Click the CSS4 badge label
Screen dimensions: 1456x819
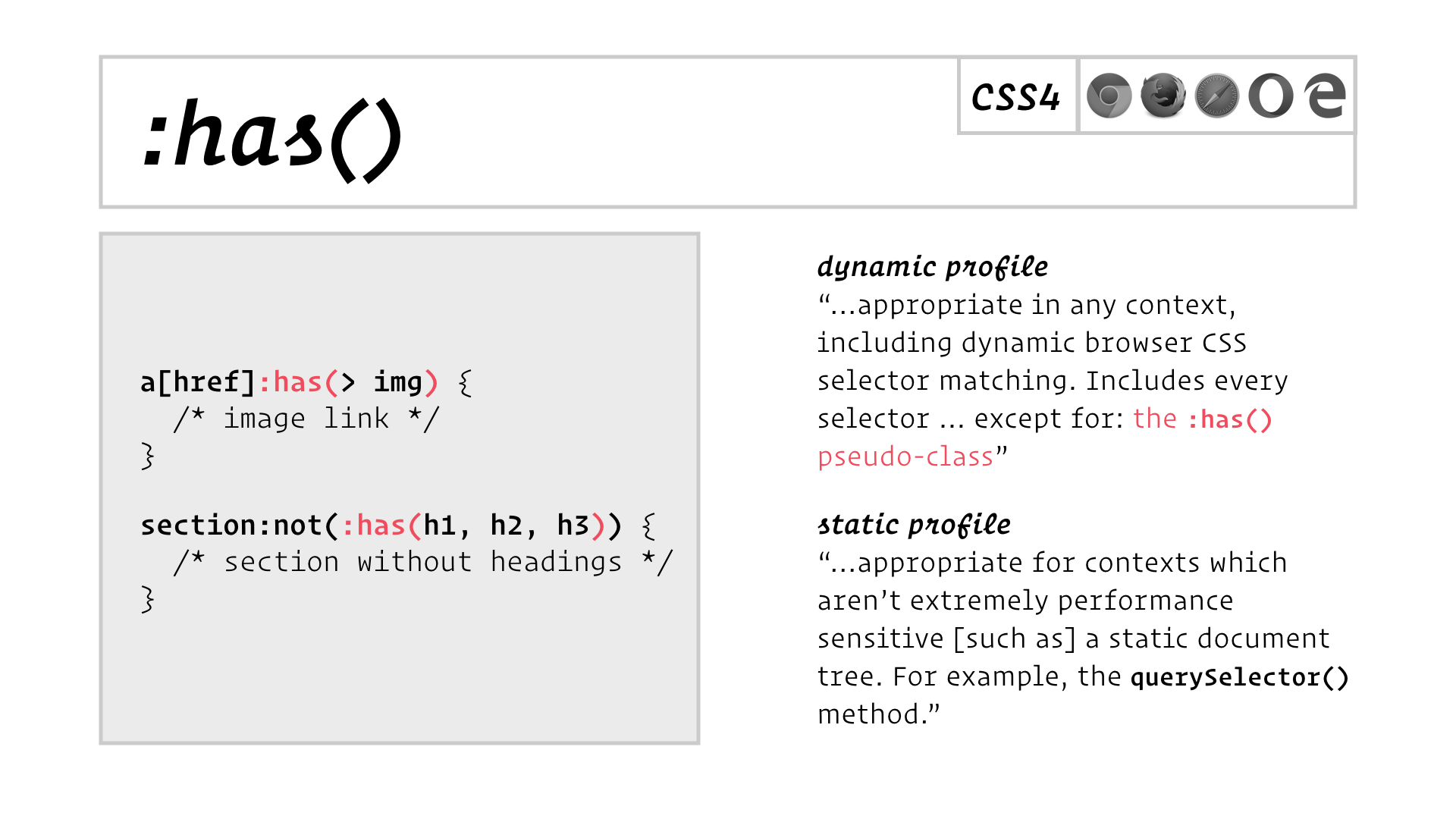coord(1015,97)
